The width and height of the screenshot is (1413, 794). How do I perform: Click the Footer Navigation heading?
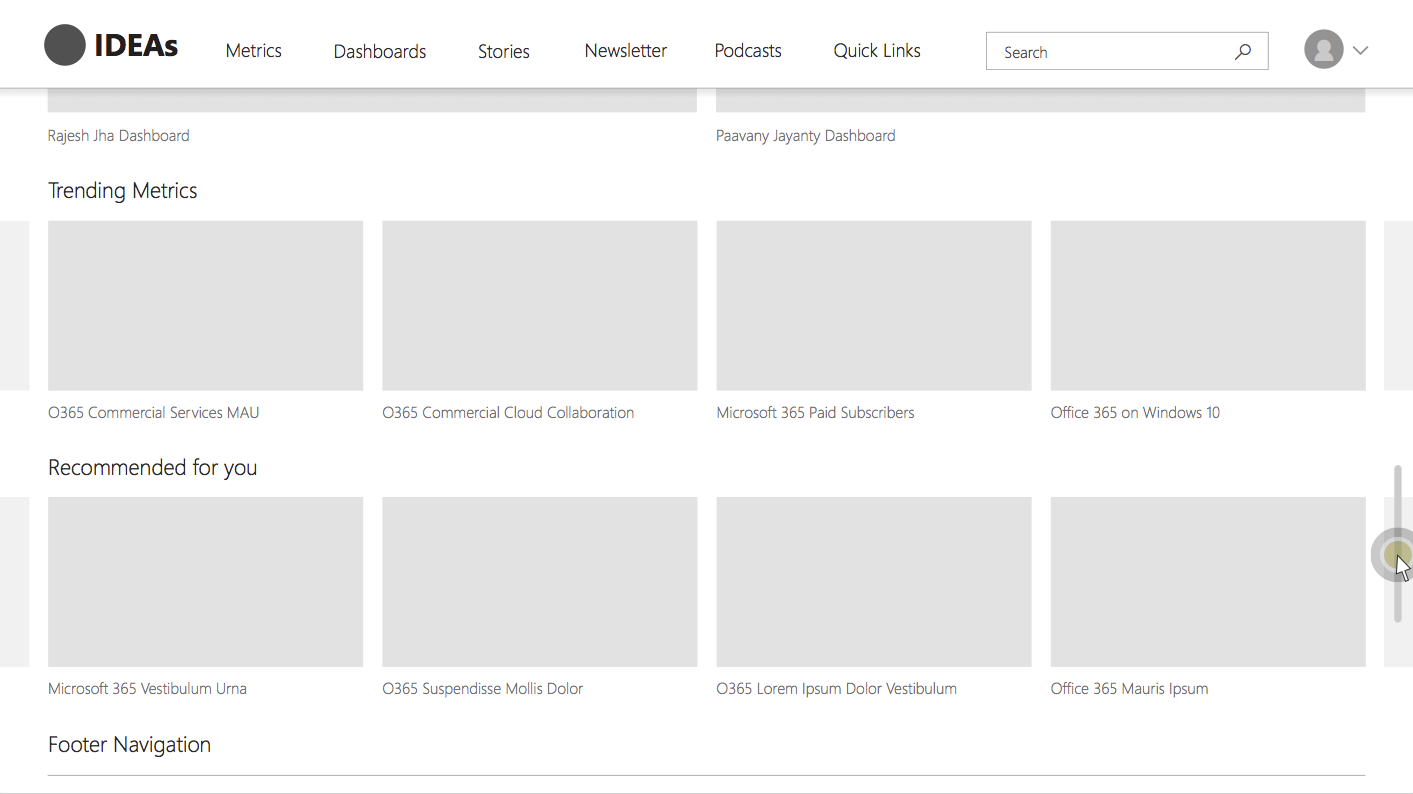tap(130, 745)
